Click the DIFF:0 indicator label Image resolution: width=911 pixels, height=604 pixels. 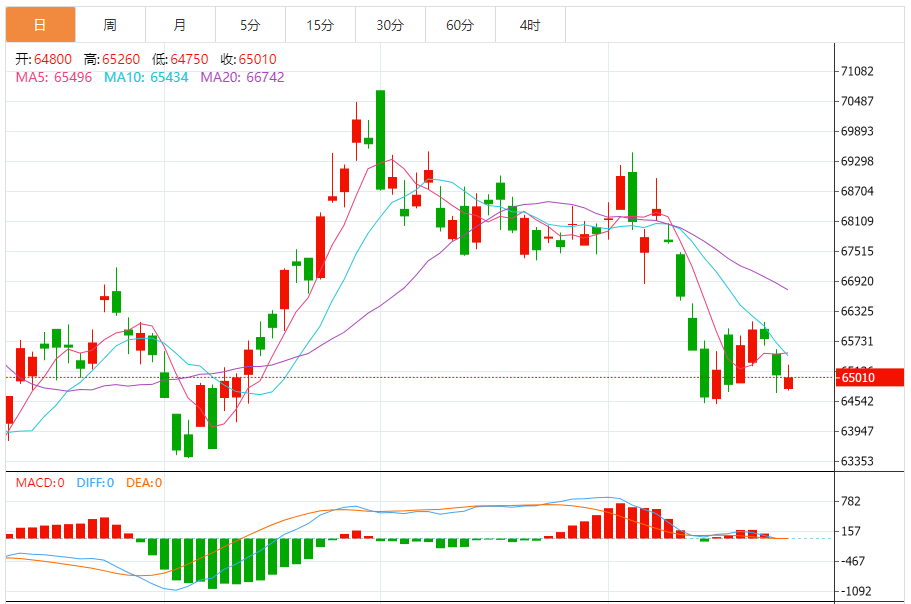click(95, 483)
